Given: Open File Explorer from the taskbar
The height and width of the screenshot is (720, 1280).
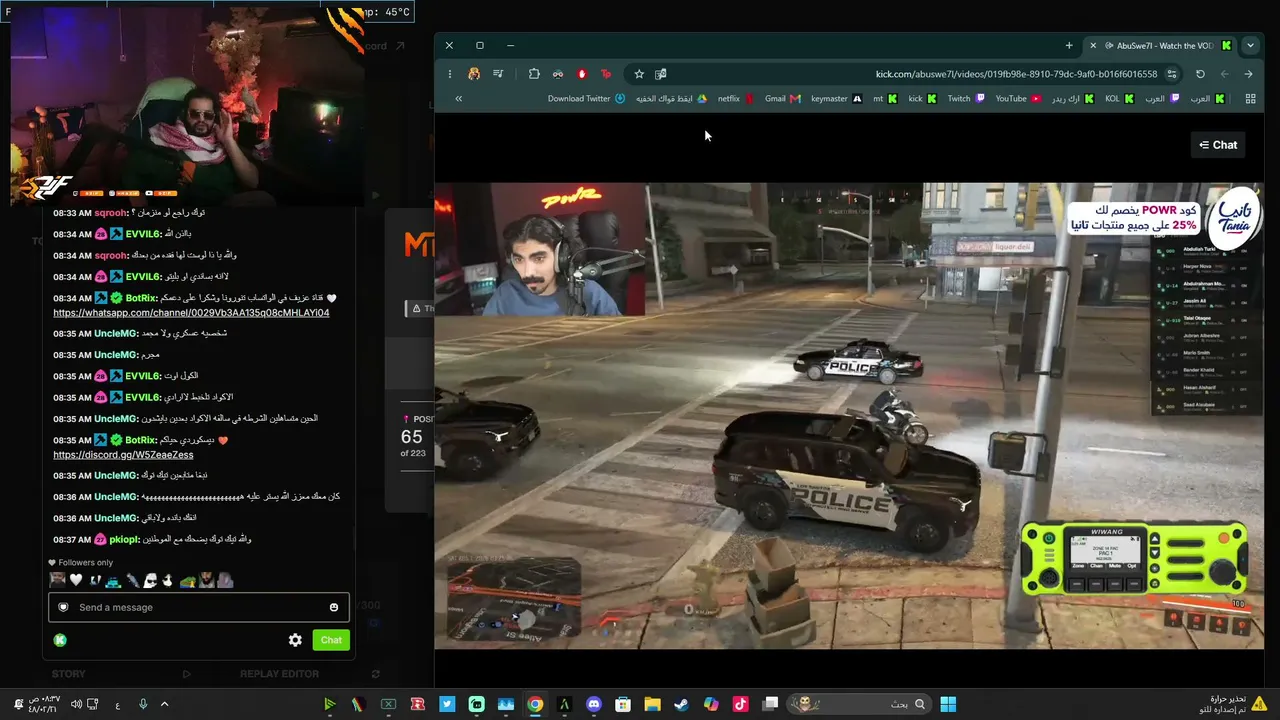Looking at the screenshot, I should coord(652,704).
